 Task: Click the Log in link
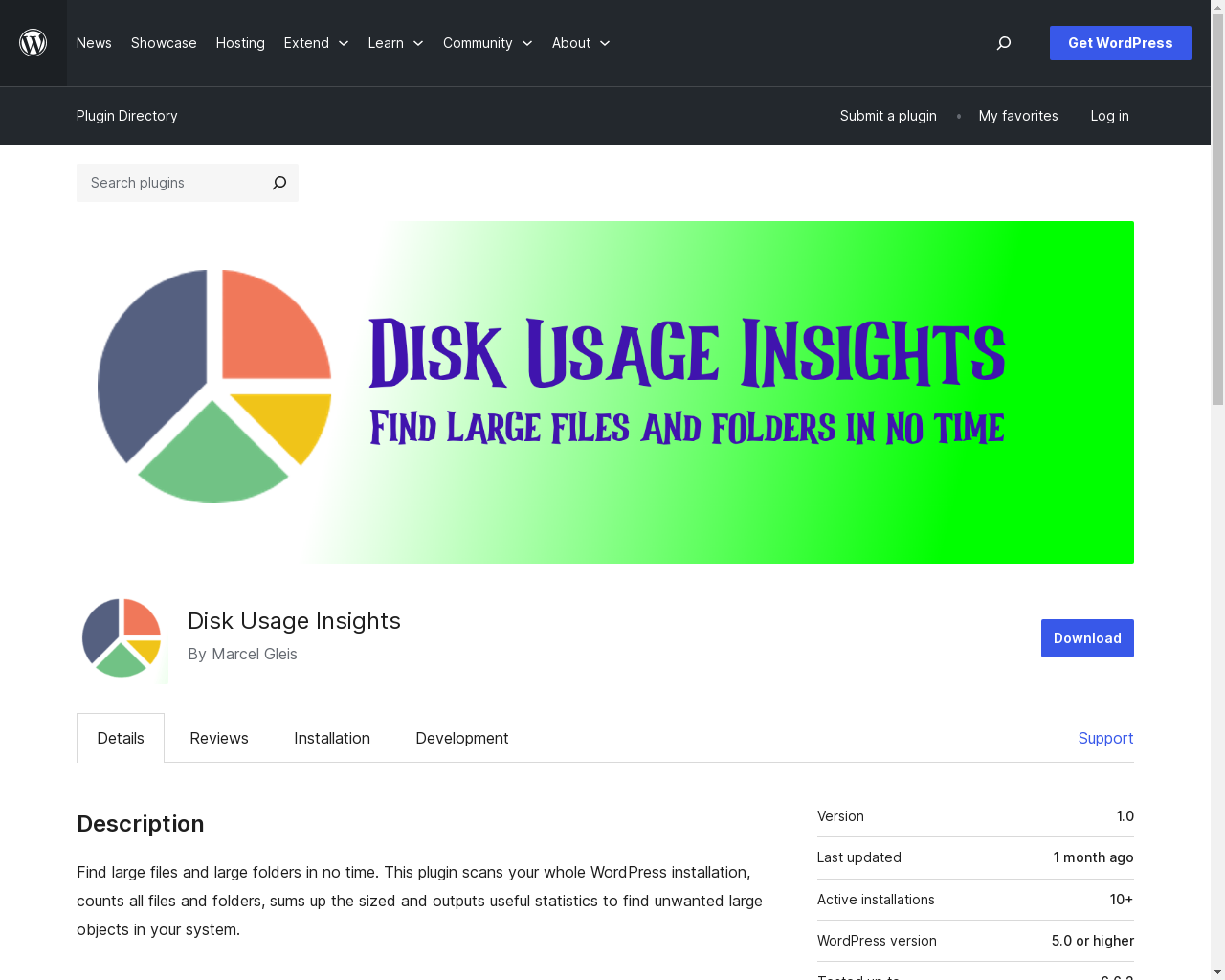pos(1110,116)
